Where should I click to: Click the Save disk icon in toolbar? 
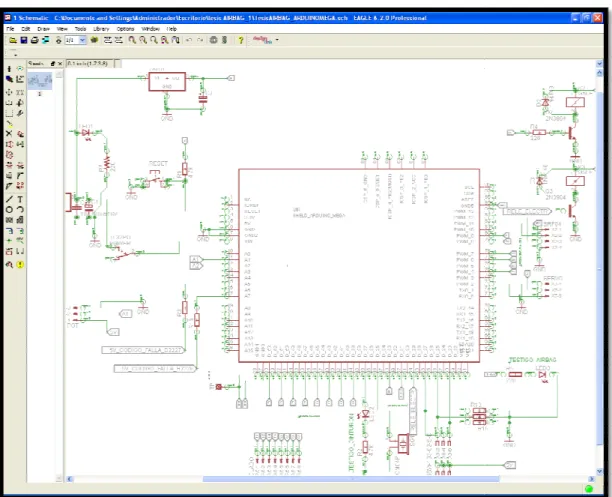(x=24, y=40)
